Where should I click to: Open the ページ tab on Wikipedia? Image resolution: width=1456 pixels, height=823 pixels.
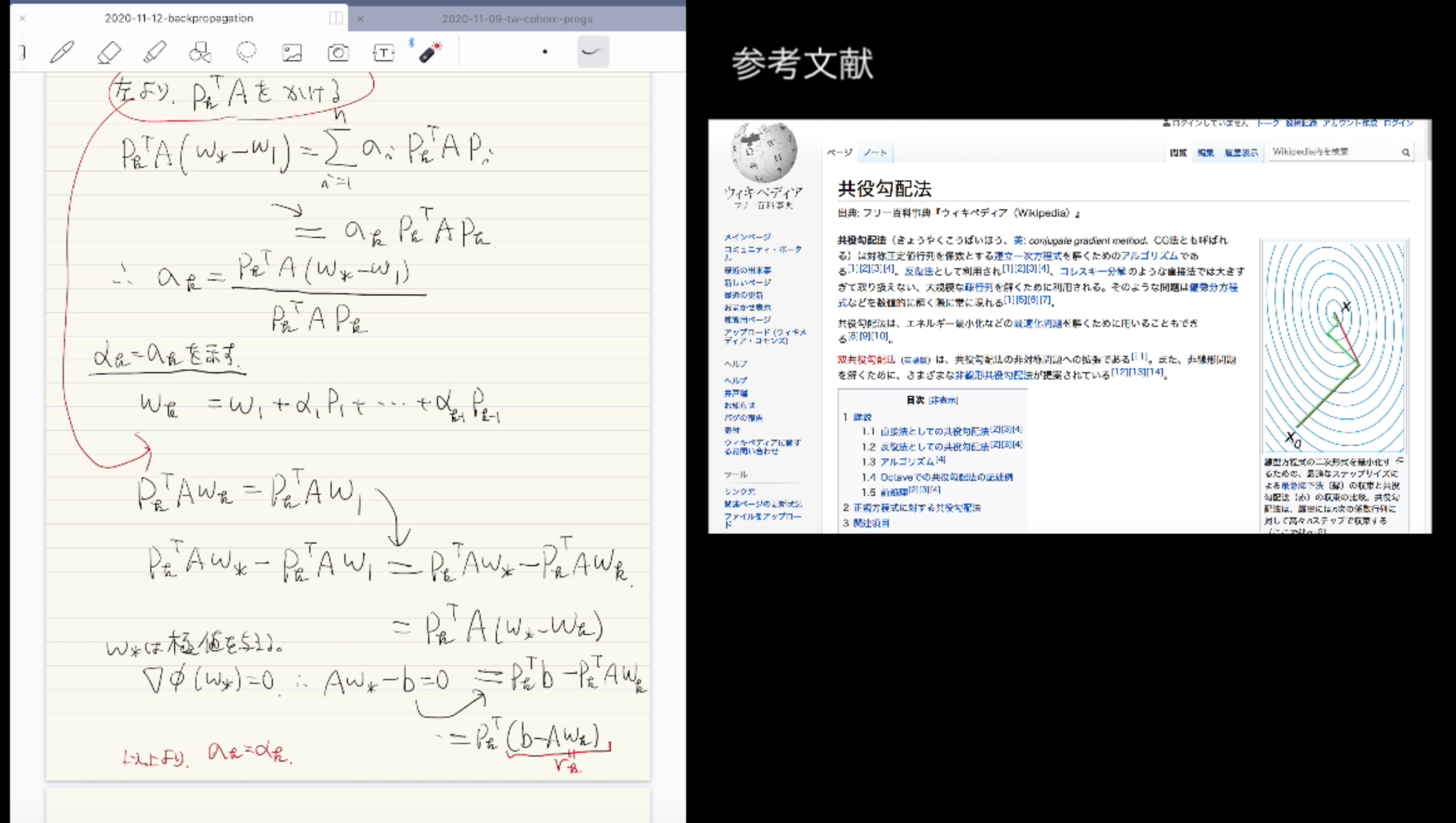(x=839, y=152)
